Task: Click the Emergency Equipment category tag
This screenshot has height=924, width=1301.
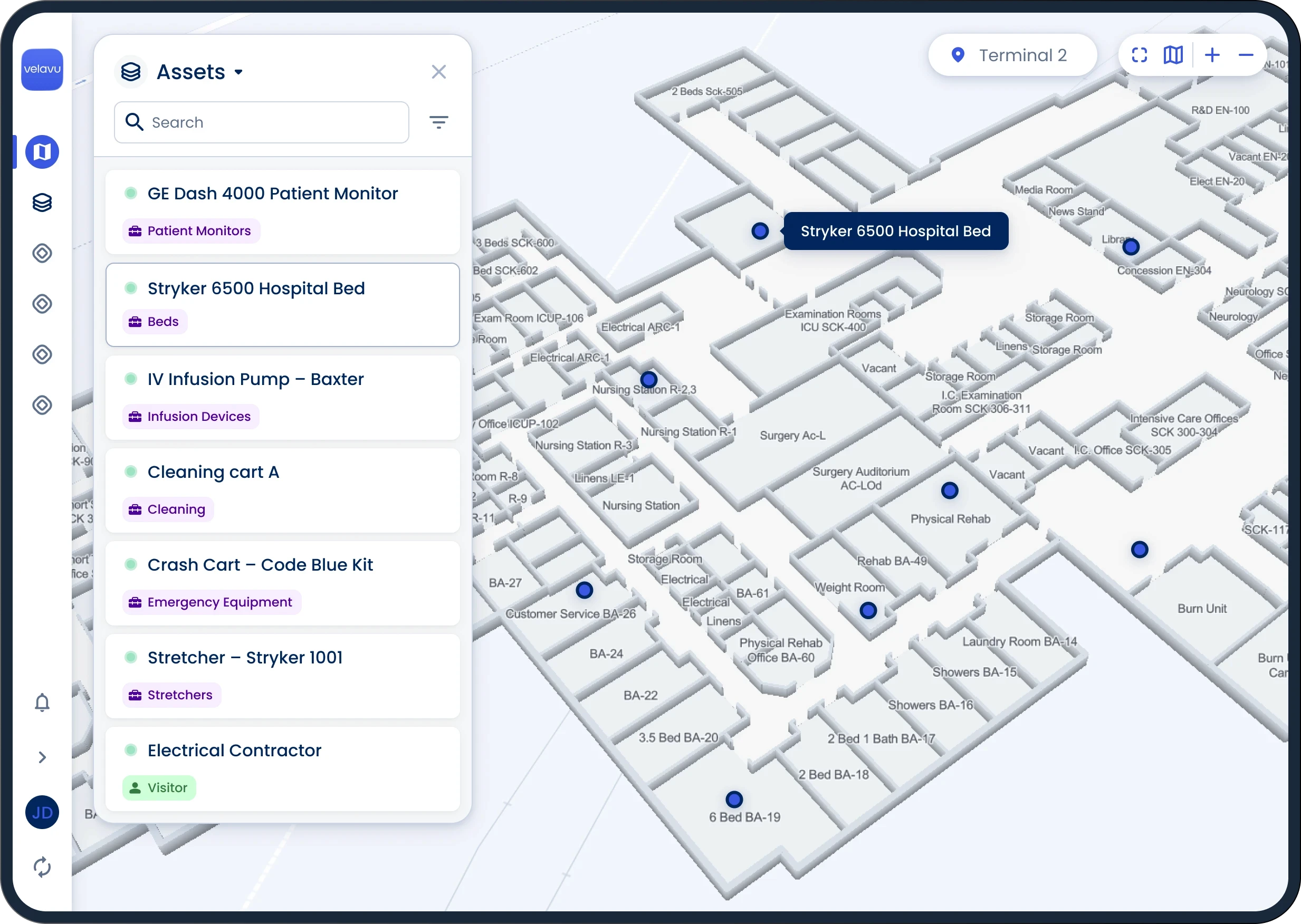Action: coord(212,602)
